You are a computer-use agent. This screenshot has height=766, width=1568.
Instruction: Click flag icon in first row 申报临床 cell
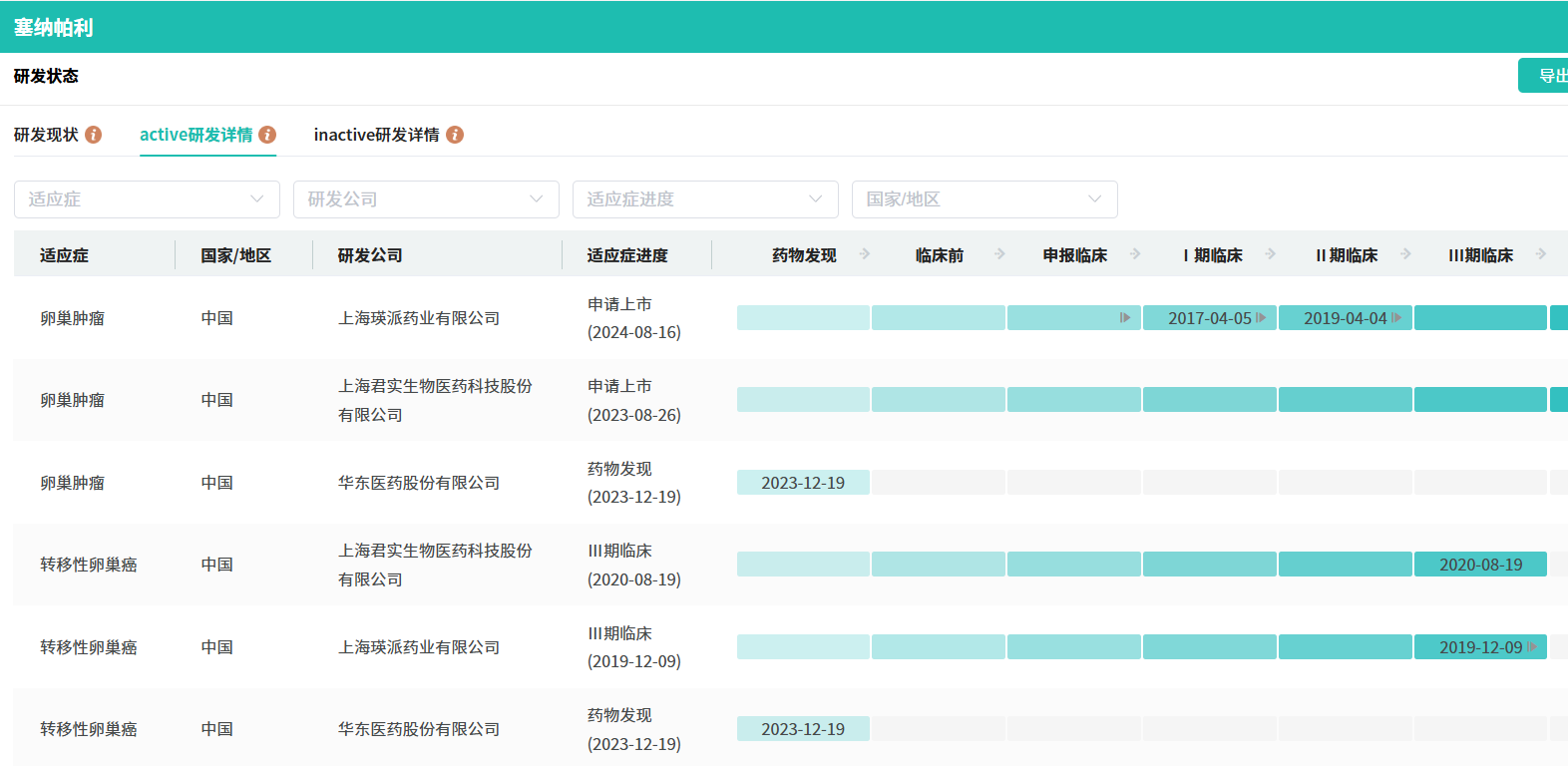pyautogui.click(x=1125, y=318)
